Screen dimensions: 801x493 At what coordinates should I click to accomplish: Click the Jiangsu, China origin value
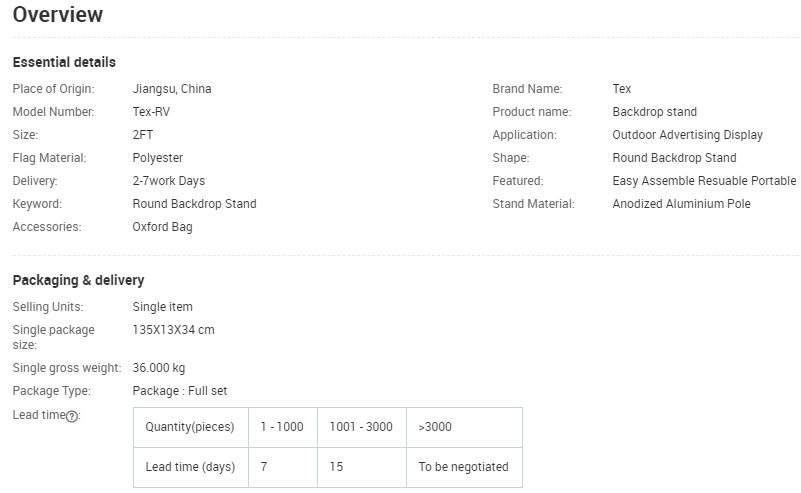click(x=172, y=89)
